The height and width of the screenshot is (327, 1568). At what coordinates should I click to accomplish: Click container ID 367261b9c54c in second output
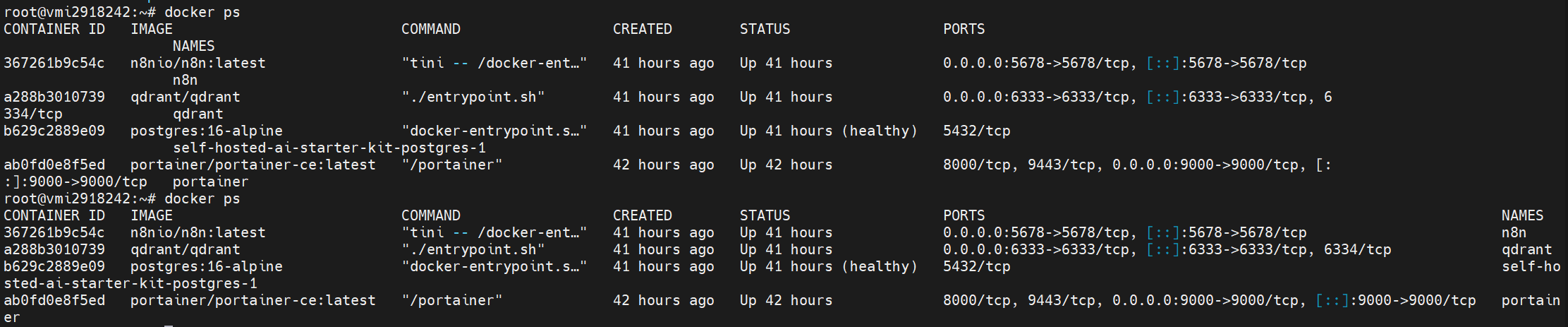54,232
